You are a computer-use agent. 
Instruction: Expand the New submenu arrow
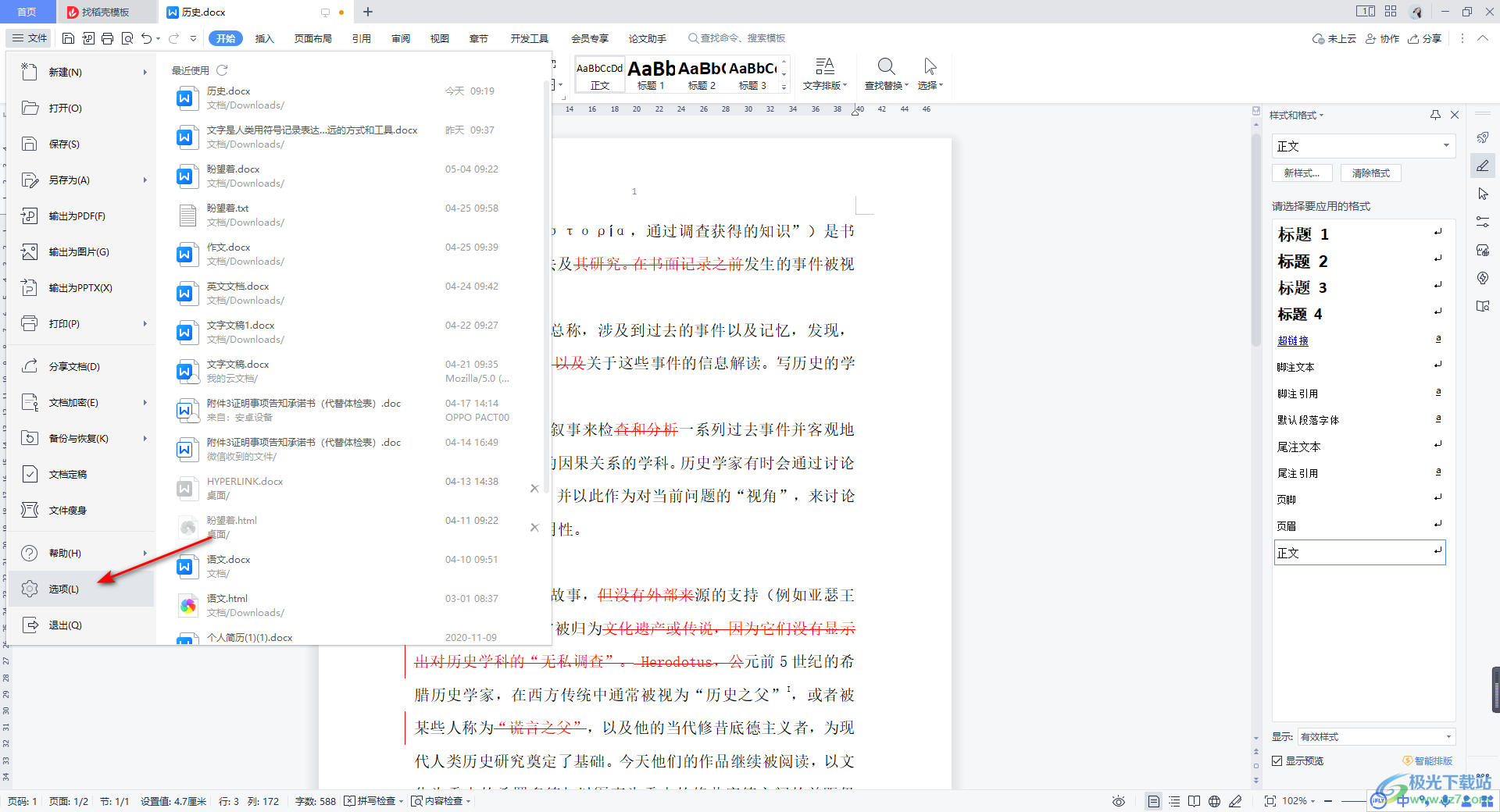click(145, 73)
